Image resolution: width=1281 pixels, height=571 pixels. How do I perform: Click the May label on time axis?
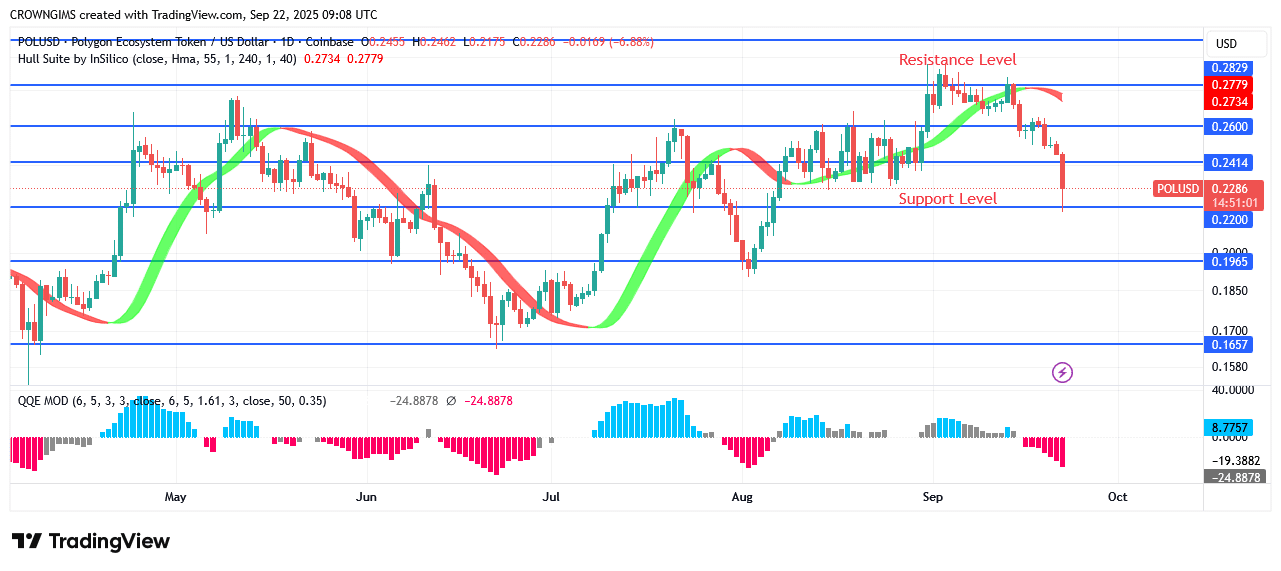(175, 497)
